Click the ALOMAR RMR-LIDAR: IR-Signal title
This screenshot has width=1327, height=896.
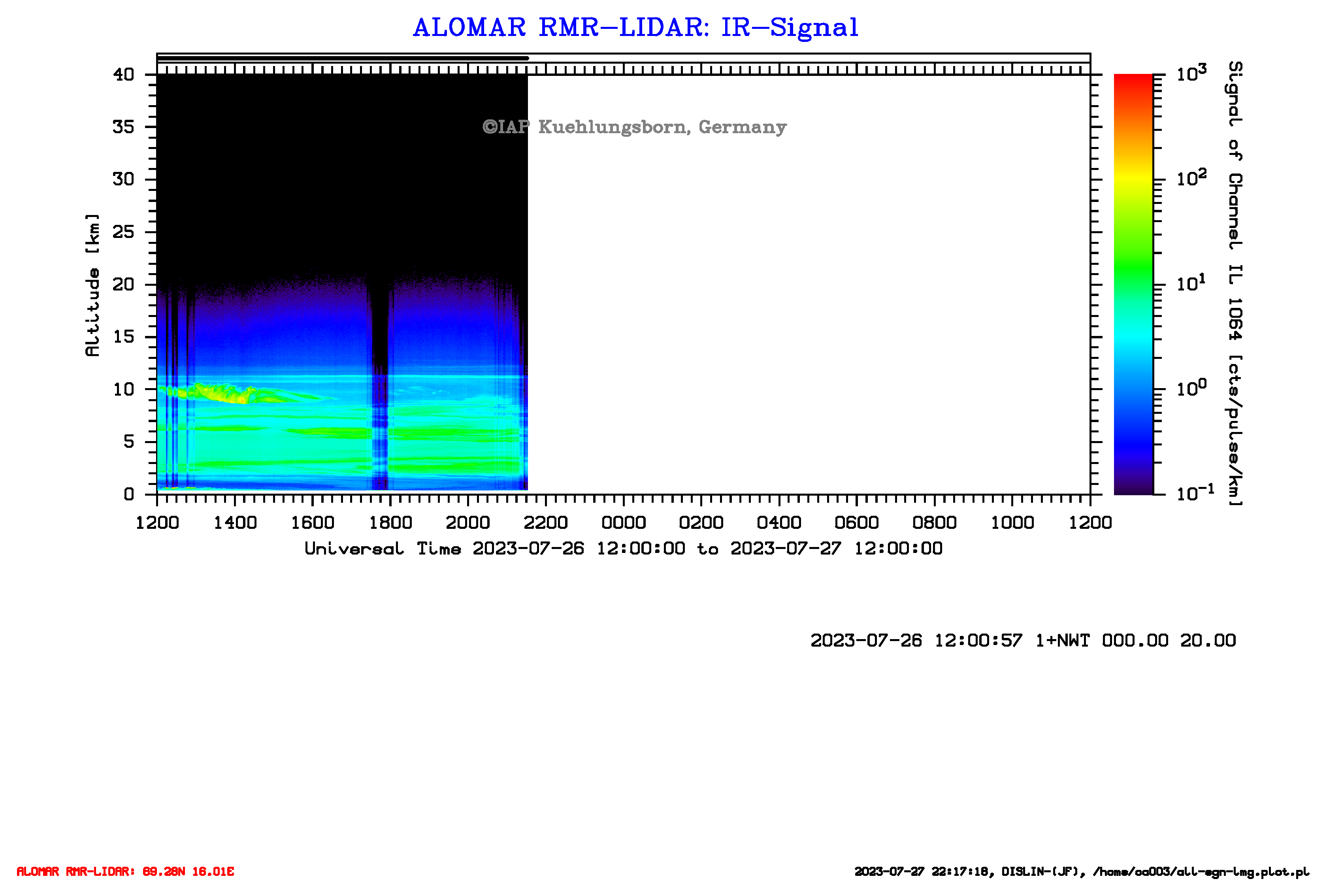635,27
